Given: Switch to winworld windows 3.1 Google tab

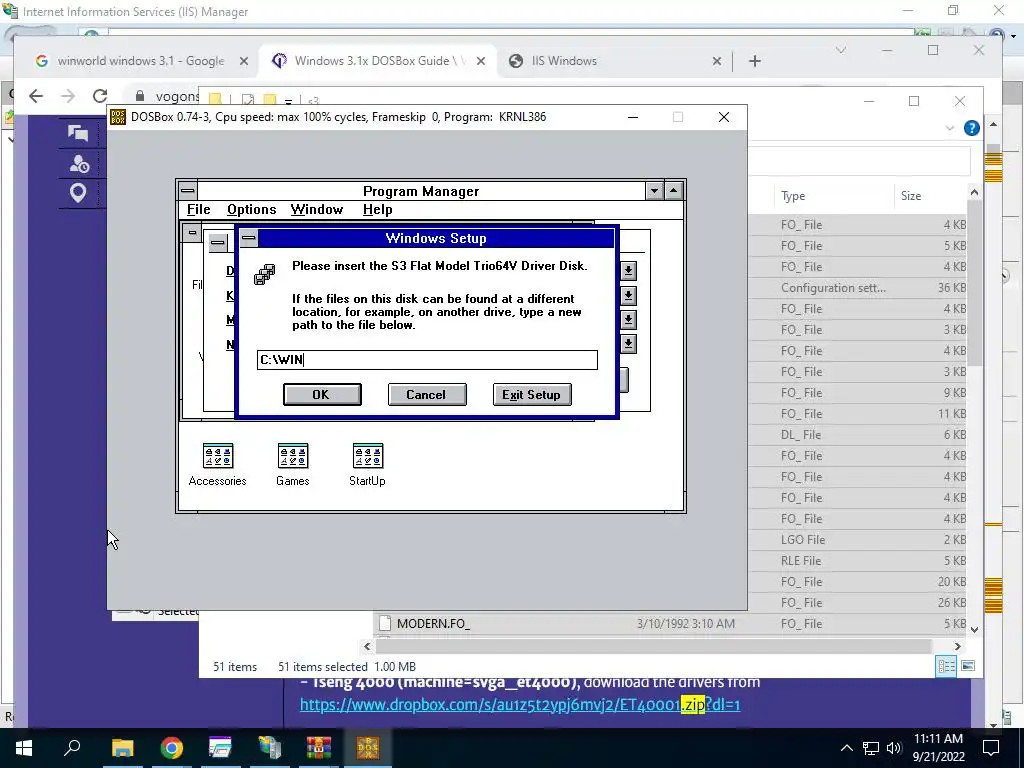Looking at the screenshot, I should click(x=140, y=61).
